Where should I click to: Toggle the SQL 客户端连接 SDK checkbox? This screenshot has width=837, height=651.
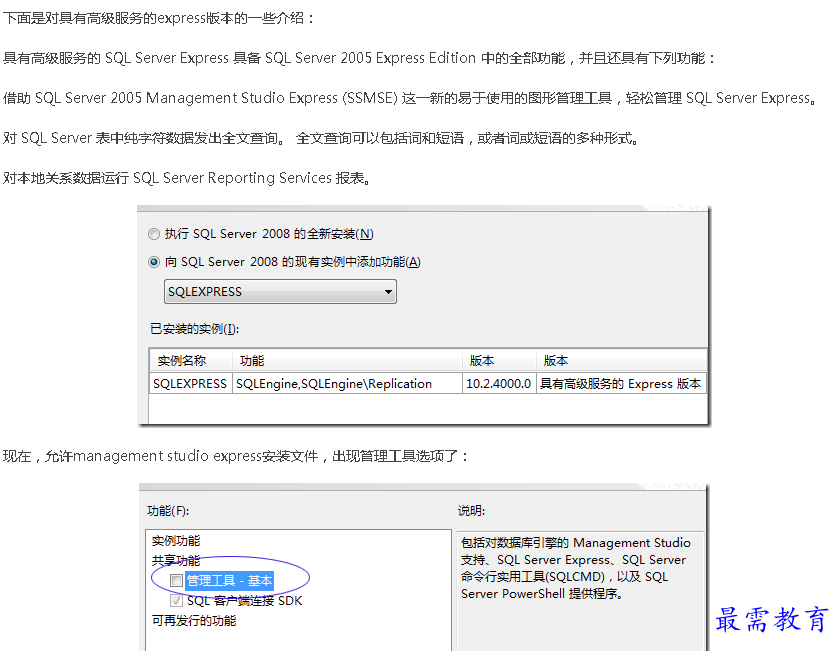(176, 601)
